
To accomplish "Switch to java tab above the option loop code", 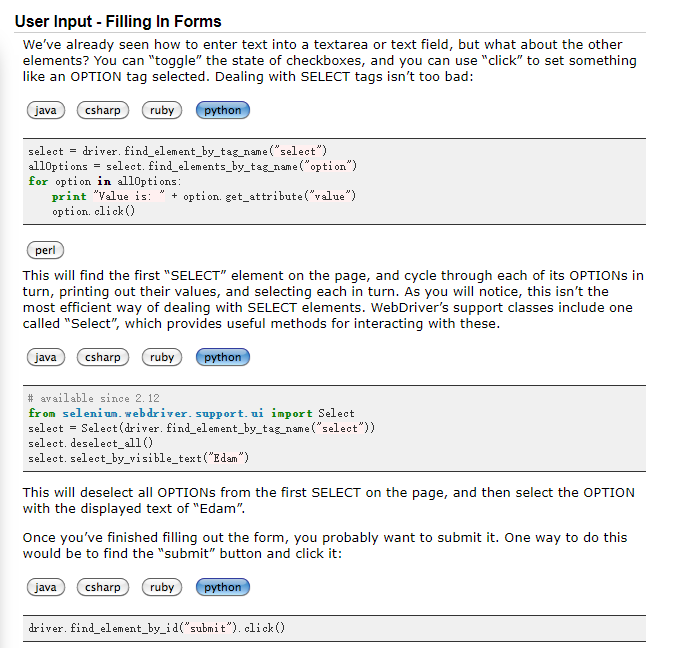I will [x=46, y=110].
